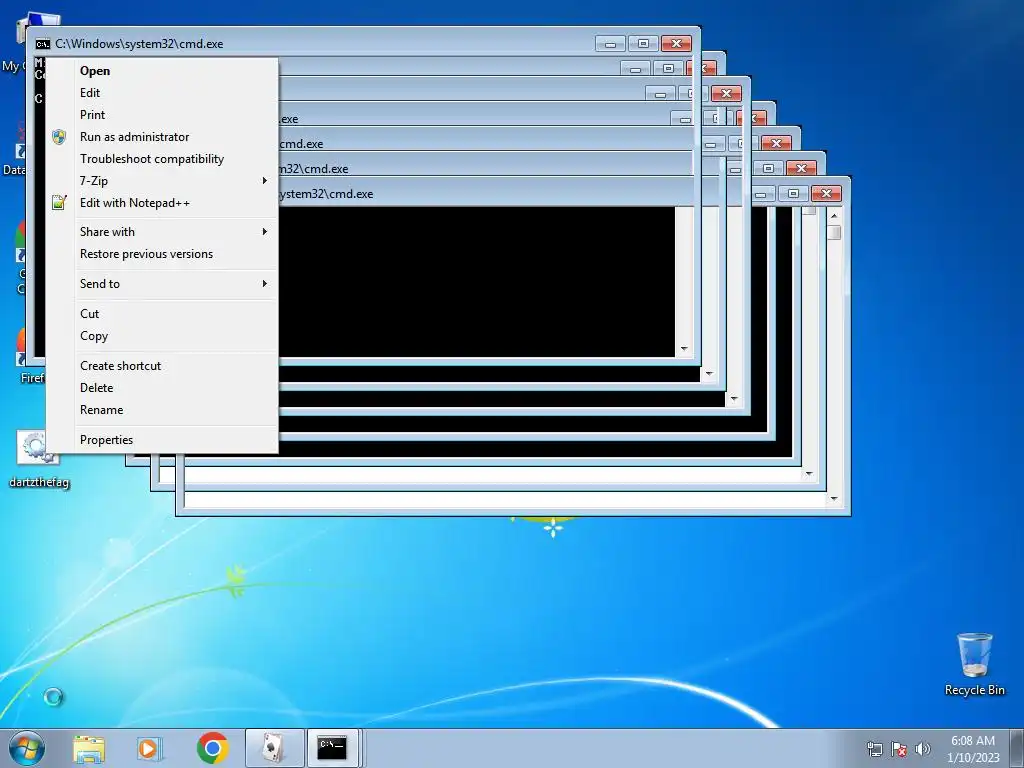Viewport: 1024px width, 768px height.
Task: Choose Delete from the context menu
Action: tap(163, 388)
